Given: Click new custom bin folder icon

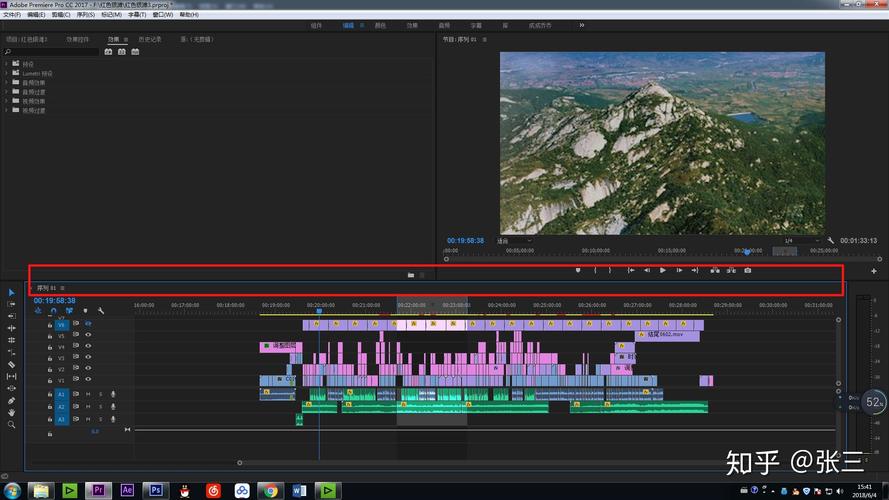Looking at the screenshot, I should pos(410,275).
